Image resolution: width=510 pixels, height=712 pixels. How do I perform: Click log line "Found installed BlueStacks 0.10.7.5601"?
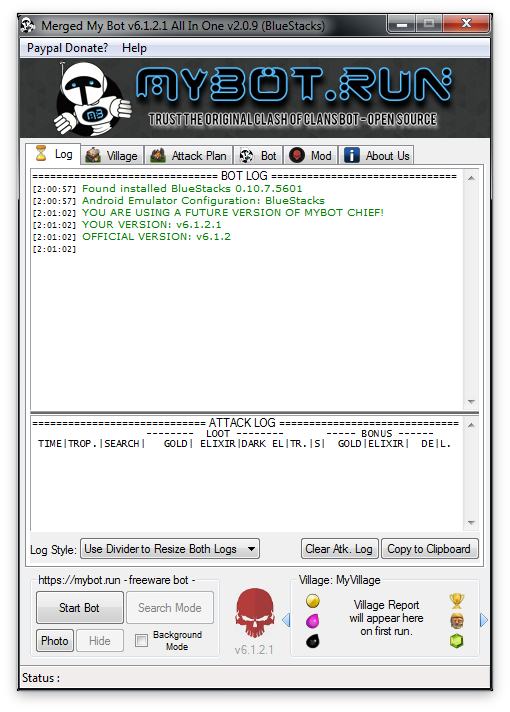tap(192, 188)
